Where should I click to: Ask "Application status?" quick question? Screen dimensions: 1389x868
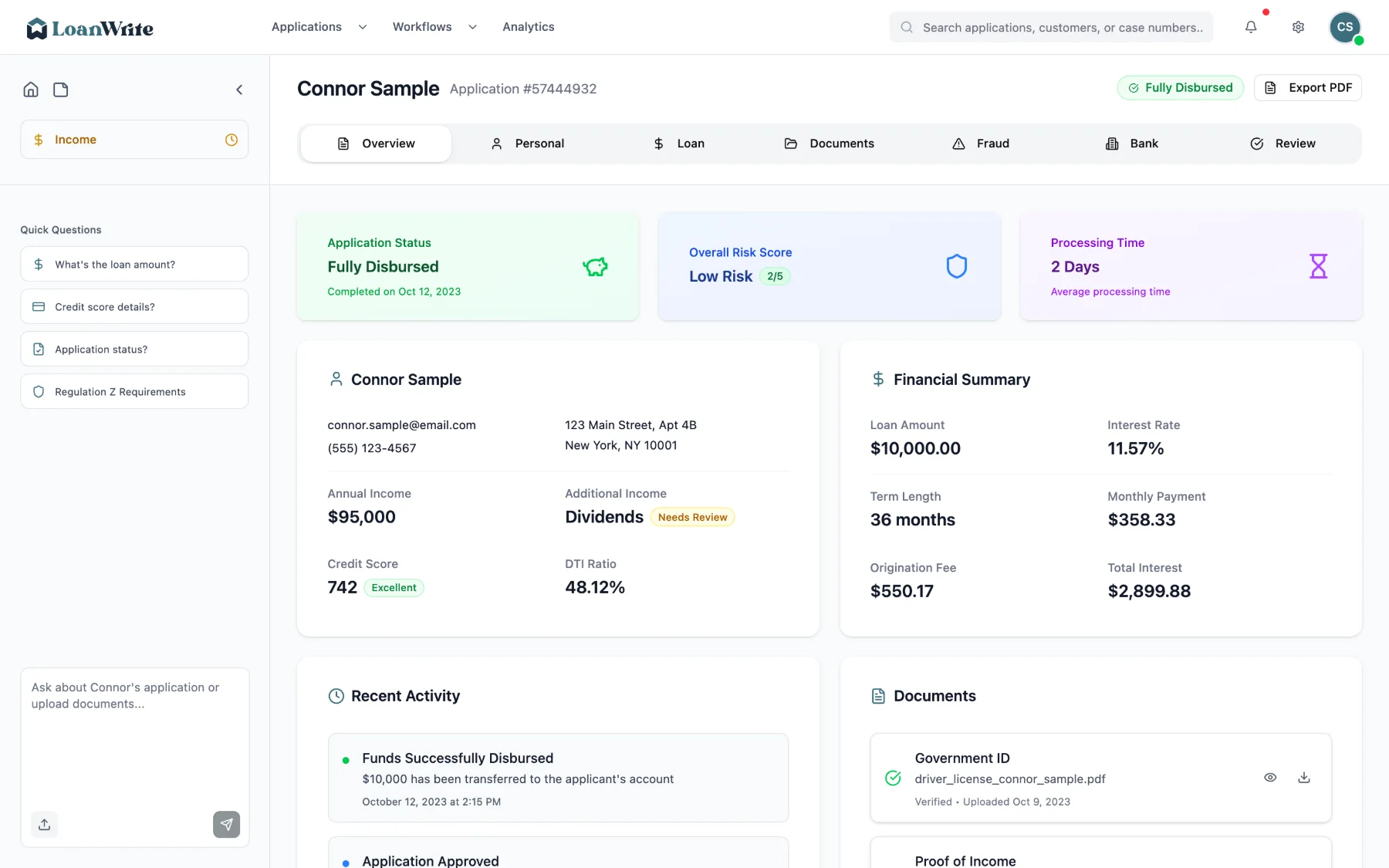[x=134, y=350]
